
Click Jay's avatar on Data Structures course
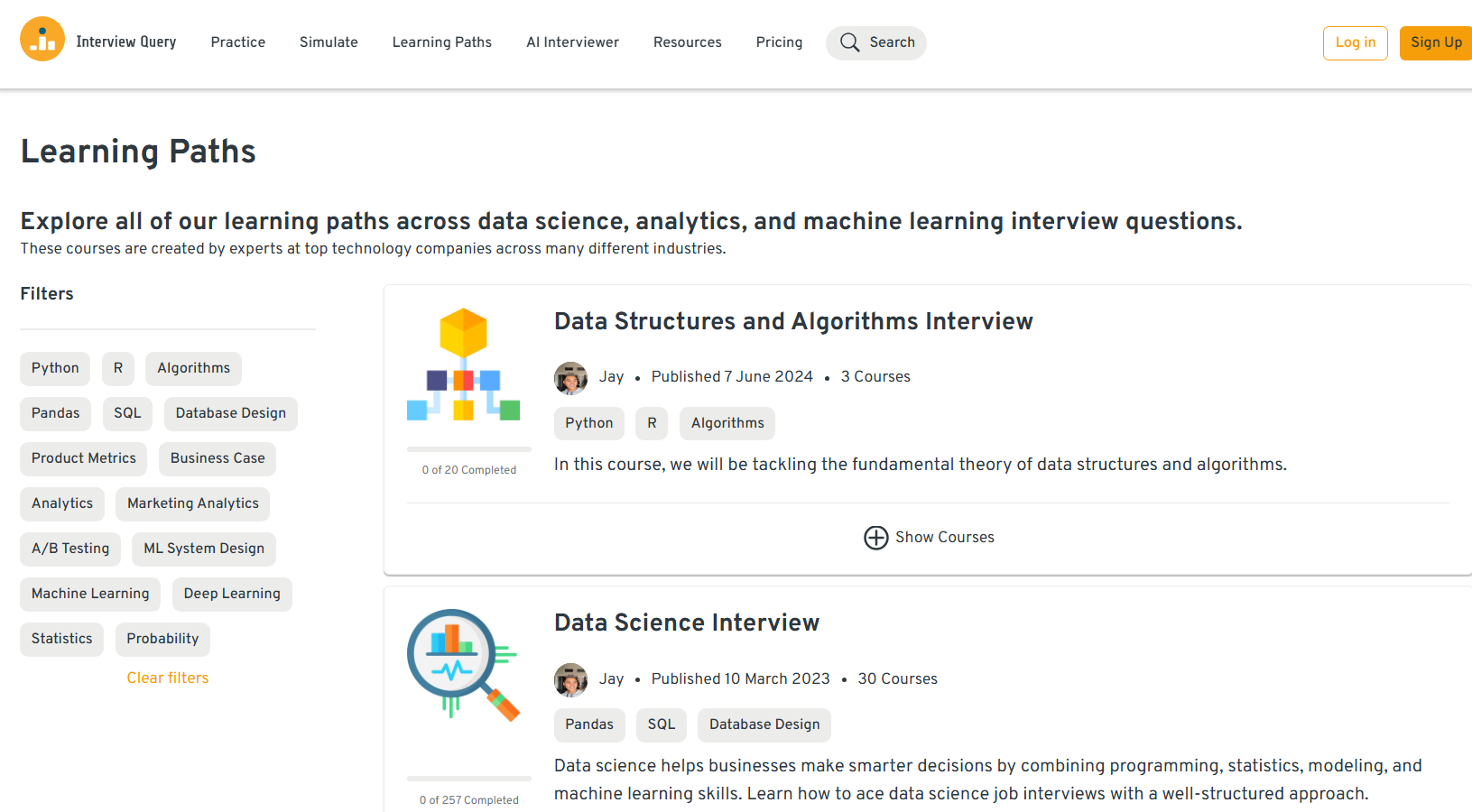pyautogui.click(x=570, y=378)
